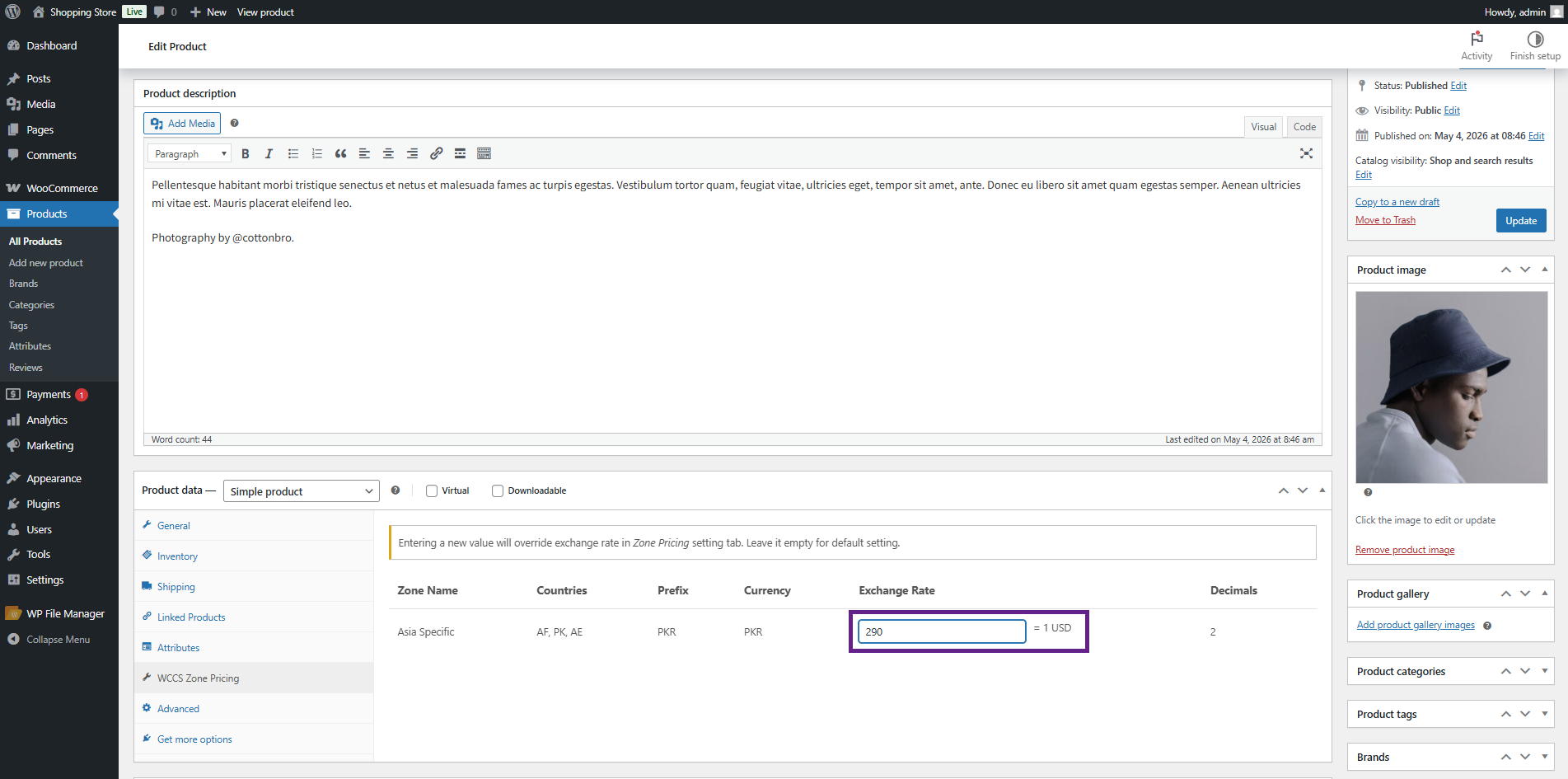Image resolution: width=1568 pixels, height=779 pixels.
Task: Open the Simple product type dropdown
Action: pyautogui.click(x=301, y=491)
